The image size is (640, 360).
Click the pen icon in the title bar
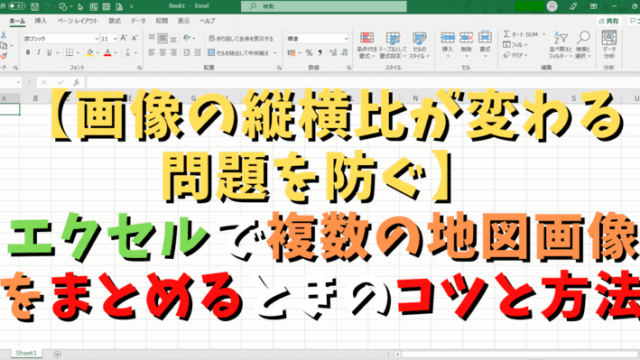coord(573,6)
